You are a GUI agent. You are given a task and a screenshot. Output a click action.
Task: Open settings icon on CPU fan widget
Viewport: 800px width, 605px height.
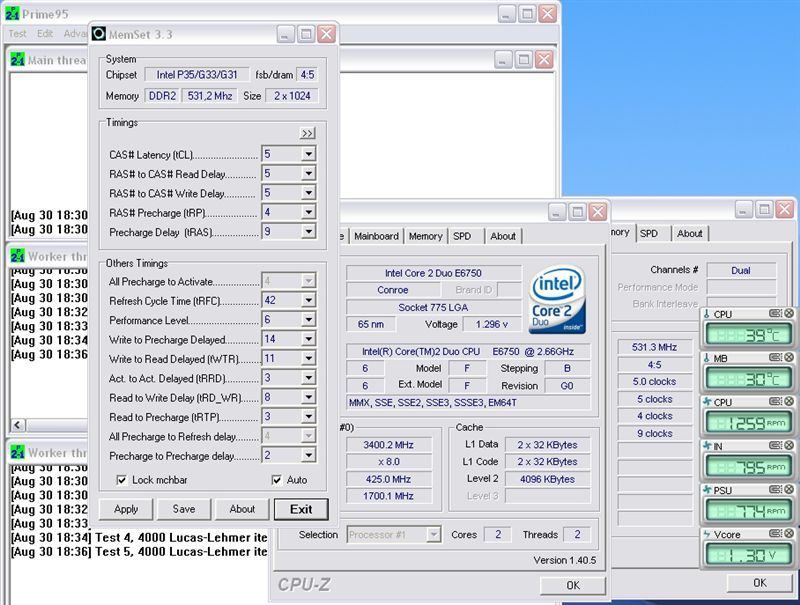[x=776, y=401]
